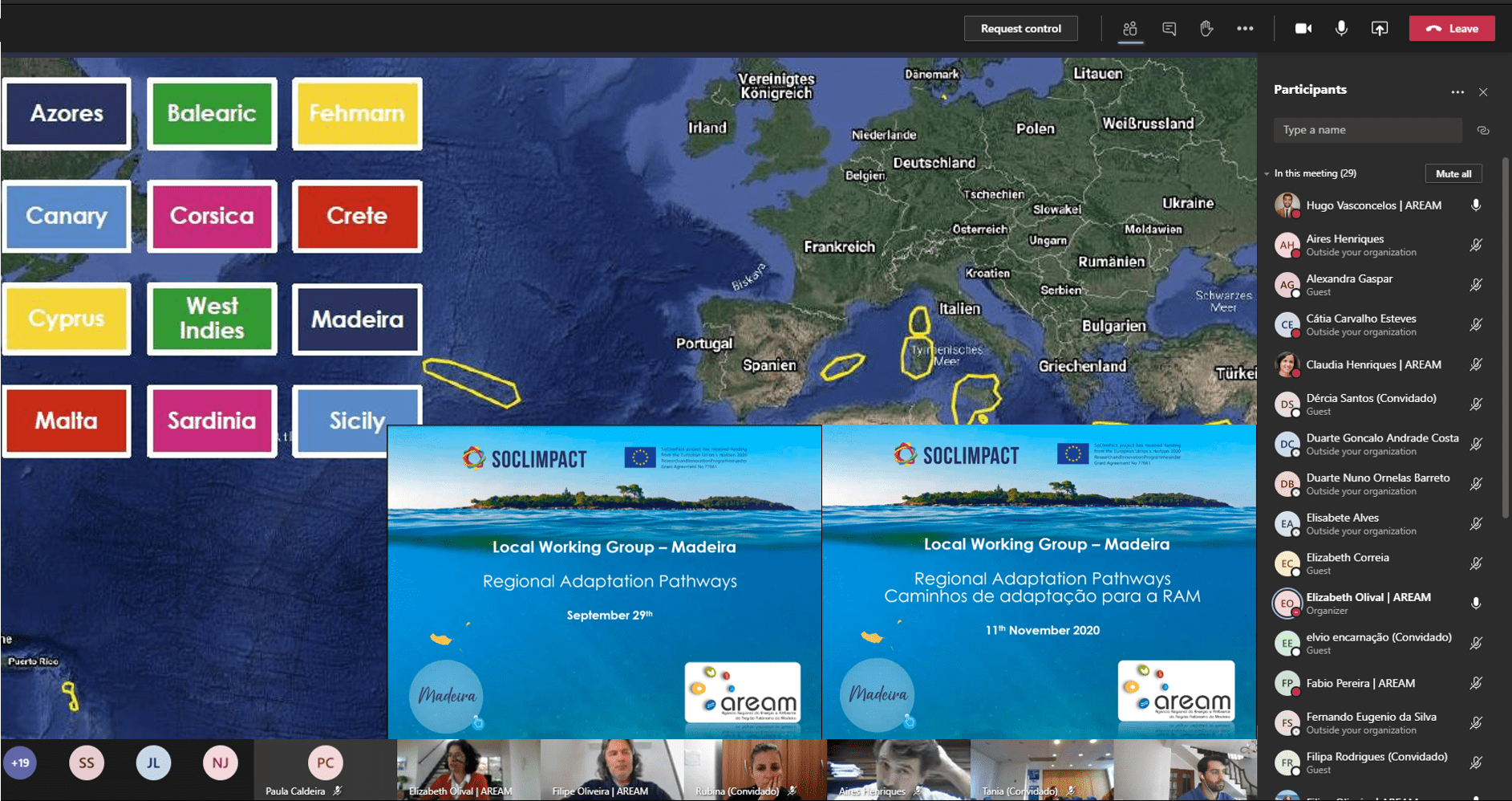Image resolution: width=1512 pixels, height=801 pixels.
Task: Click the 'Type a name' search field
Action: coord(1367,130)
